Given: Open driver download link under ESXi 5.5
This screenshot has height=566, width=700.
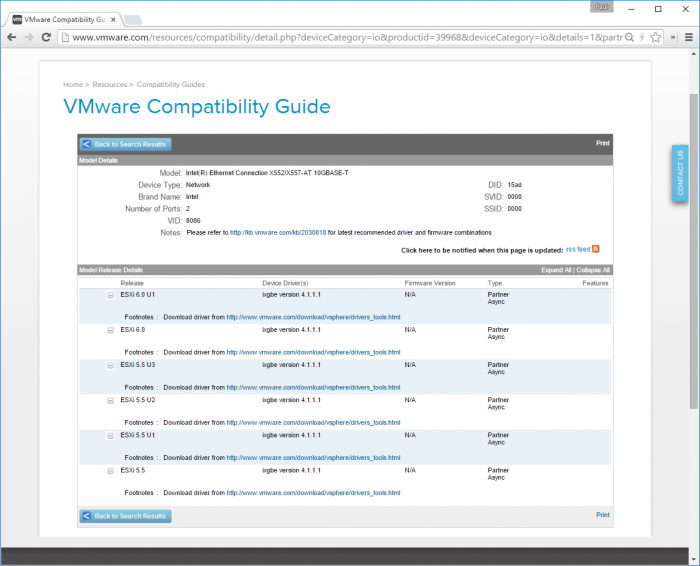Looking at the screenshot, I should point(313,493).
